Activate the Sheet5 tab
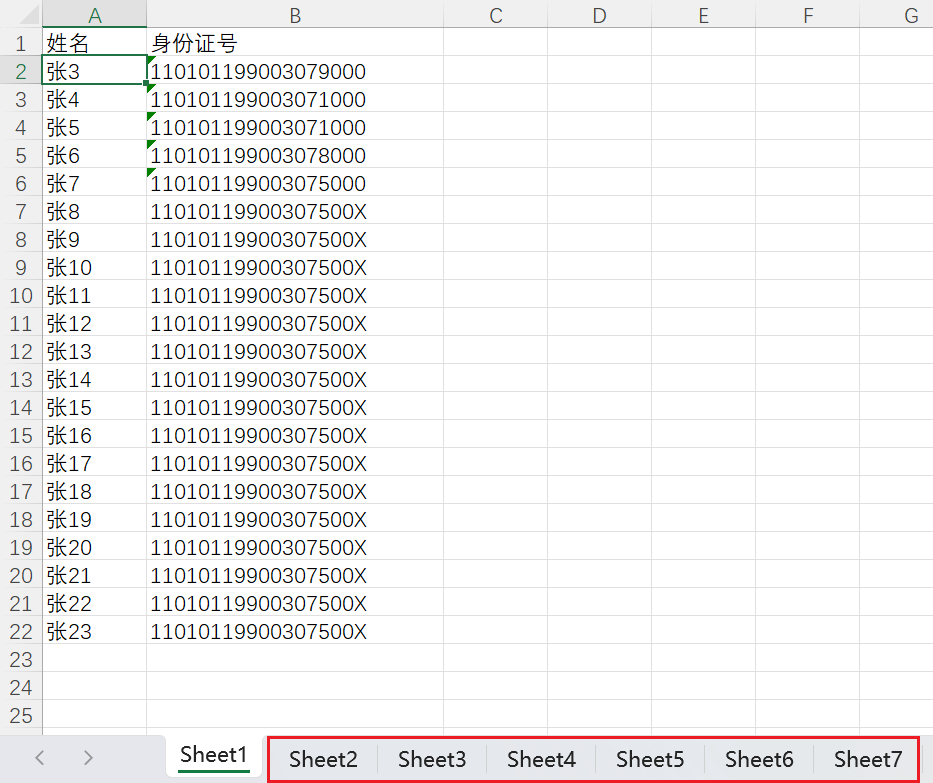The height and width of the screenshot is (783, 933). coord(650,759)
